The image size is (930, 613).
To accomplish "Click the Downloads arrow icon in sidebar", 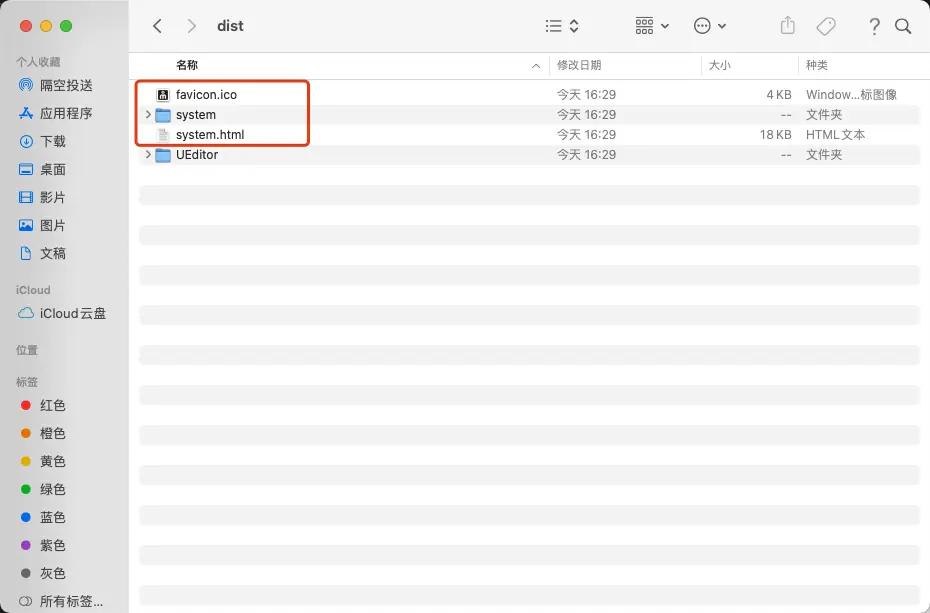I will [x=26, y=142].
